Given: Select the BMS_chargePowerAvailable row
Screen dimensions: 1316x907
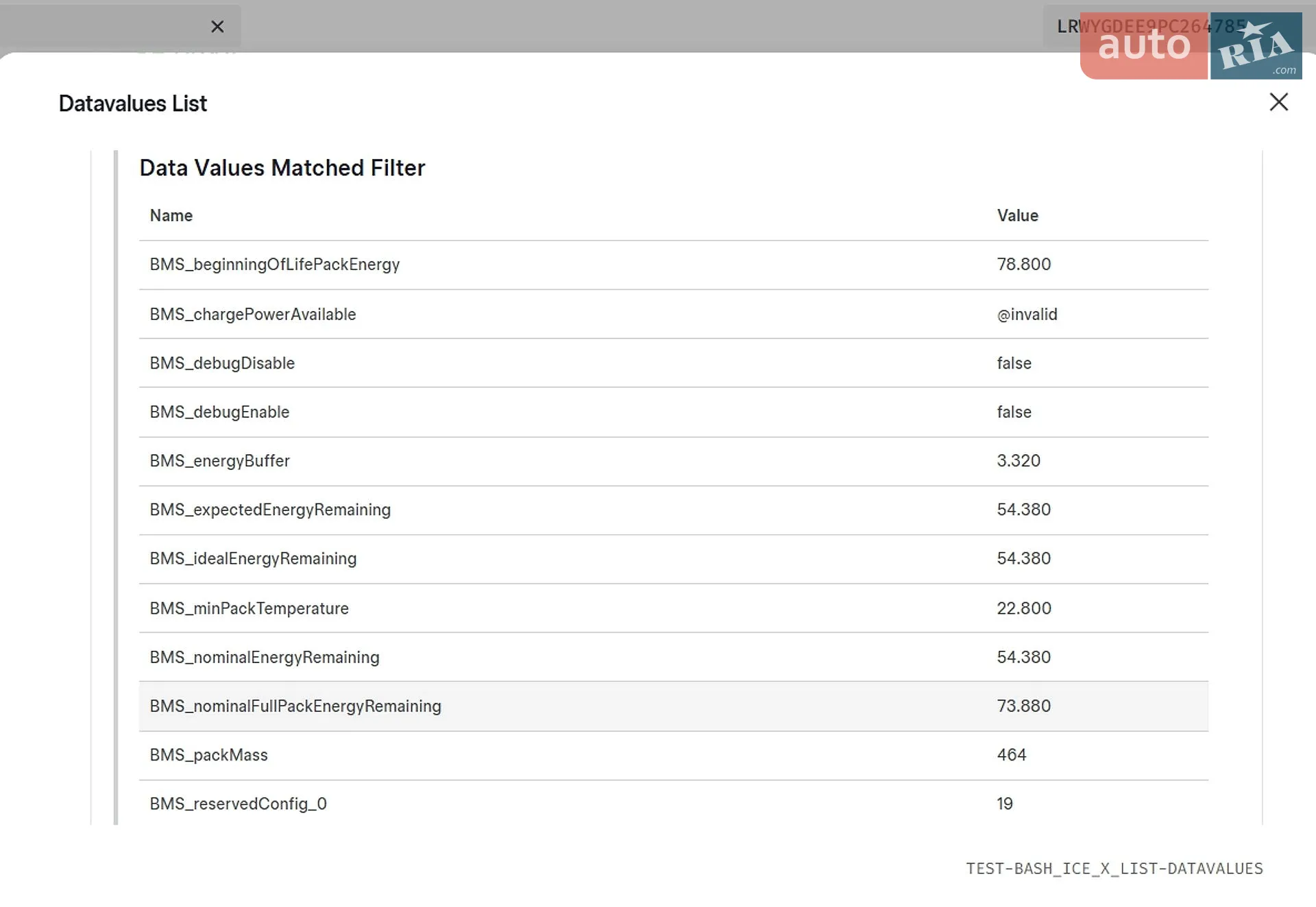Looking at the screenshot, I should pos(673,314).
